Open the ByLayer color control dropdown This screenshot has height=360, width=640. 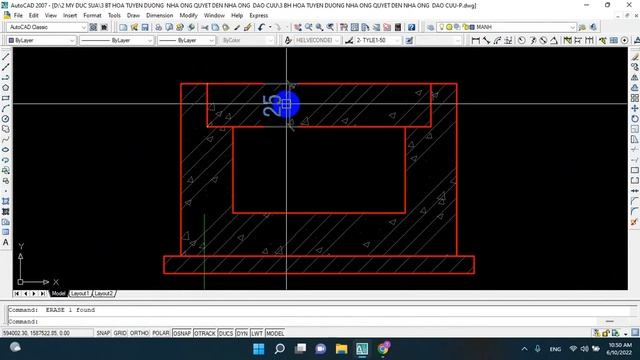[41, 40]
